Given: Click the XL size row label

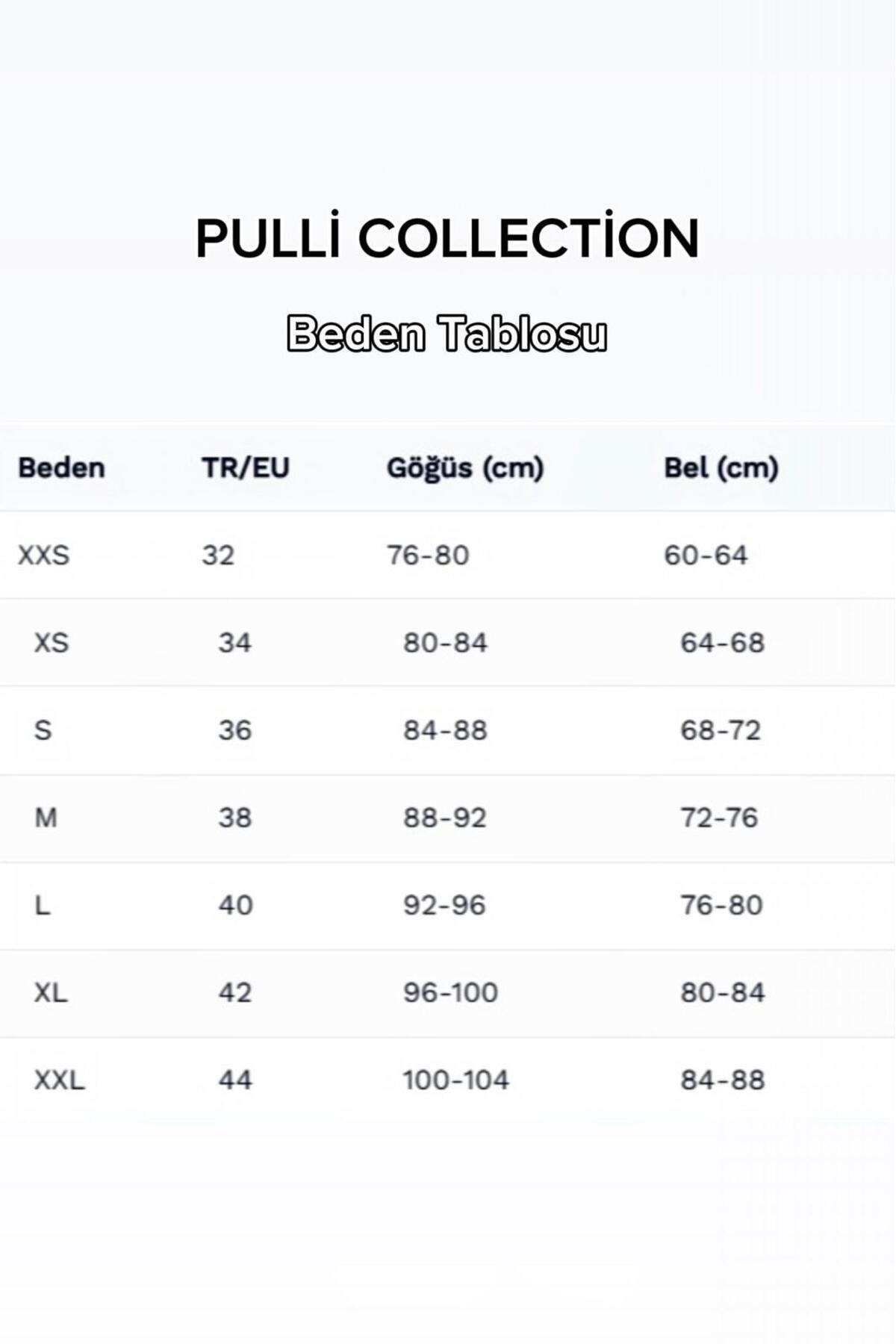Looking at the screenshot, I should [51, 992].
